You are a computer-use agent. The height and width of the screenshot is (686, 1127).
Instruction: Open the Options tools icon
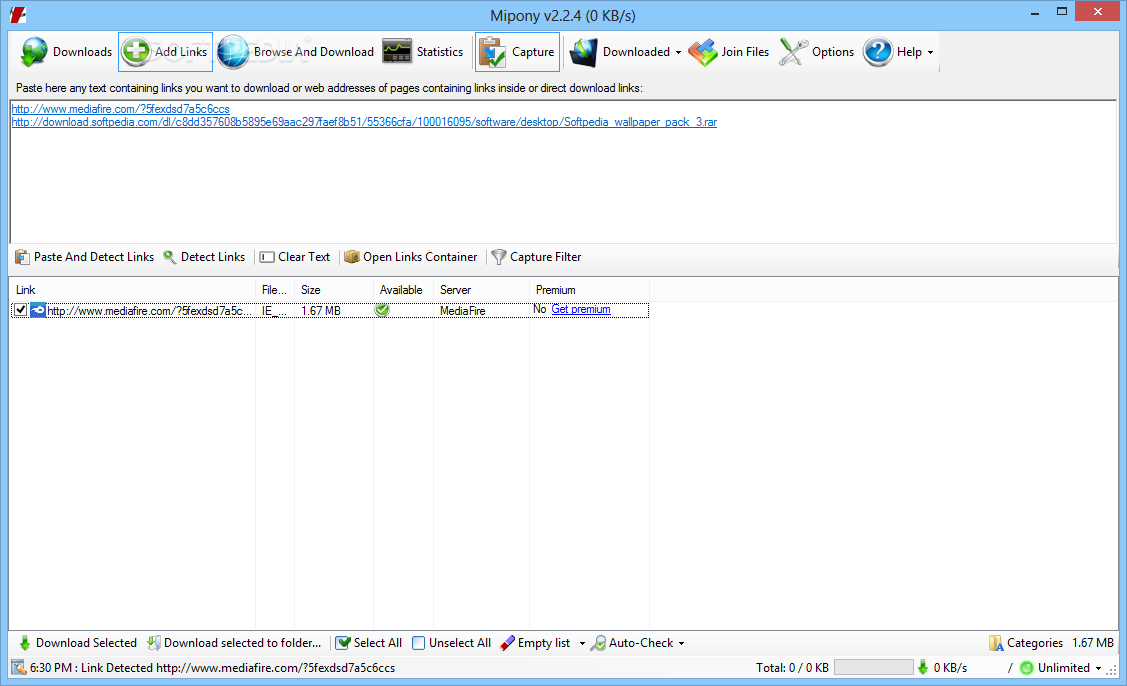pos(794,52)
